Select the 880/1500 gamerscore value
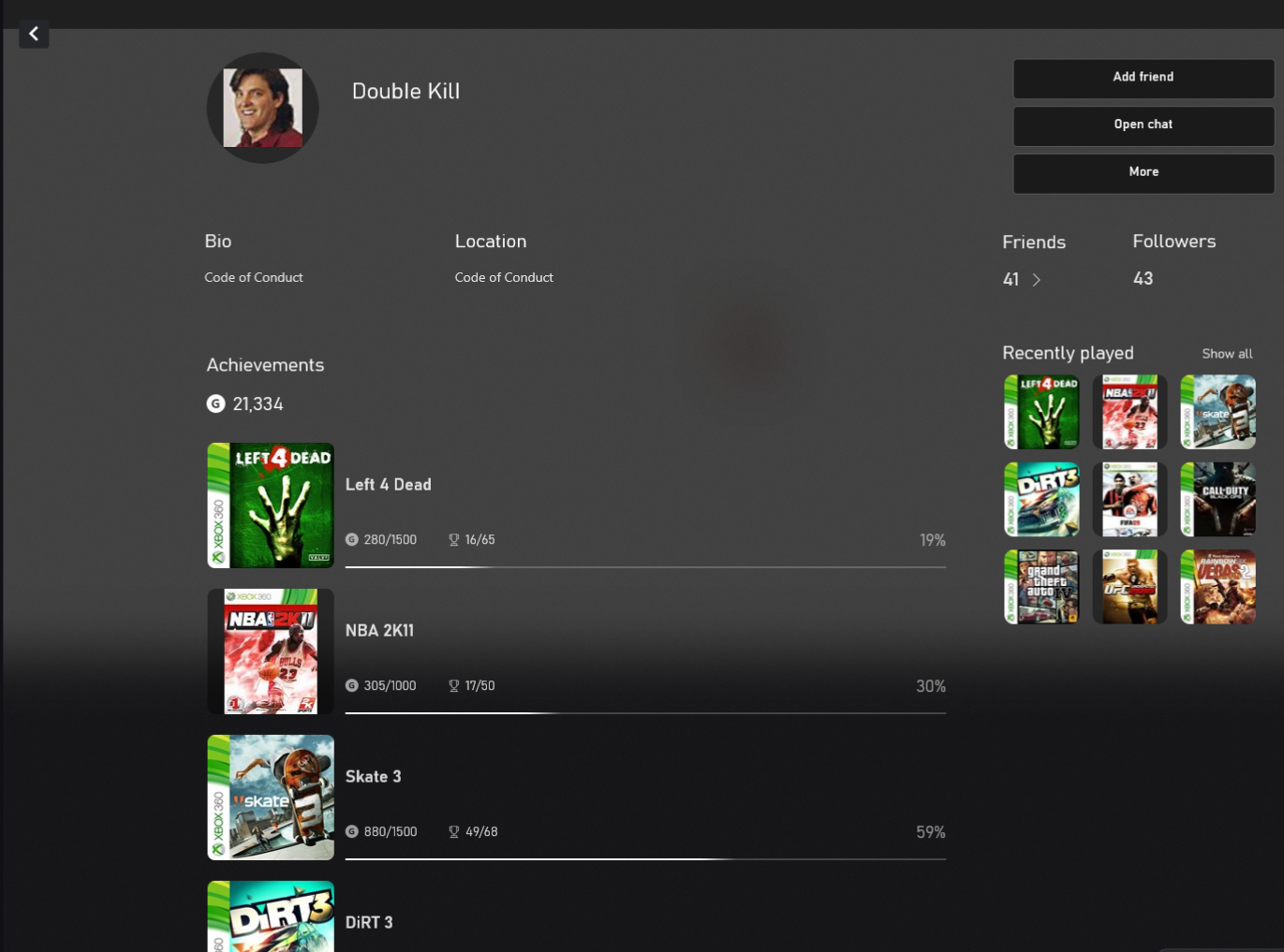 (x=391, y=832)
